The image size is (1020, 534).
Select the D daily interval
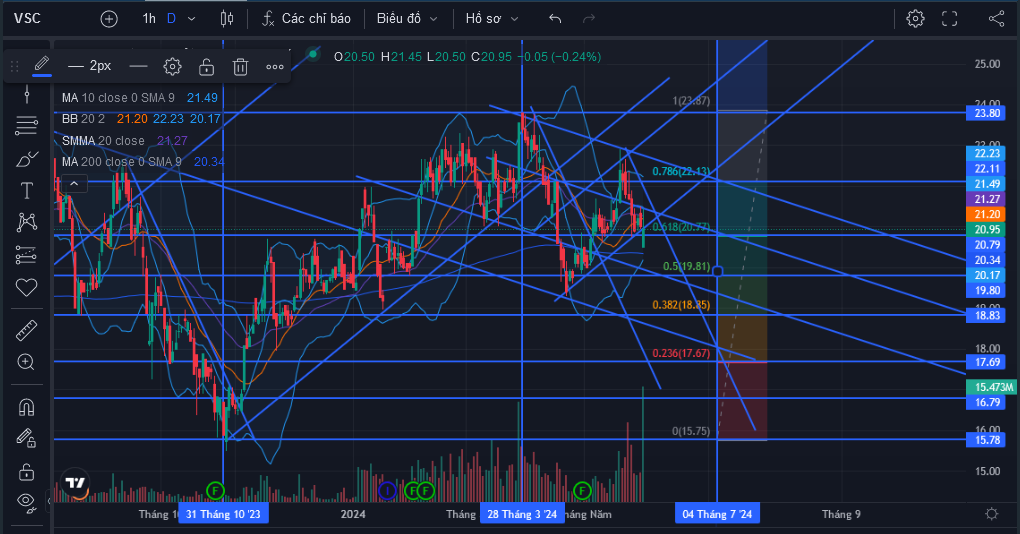[171, 19]
